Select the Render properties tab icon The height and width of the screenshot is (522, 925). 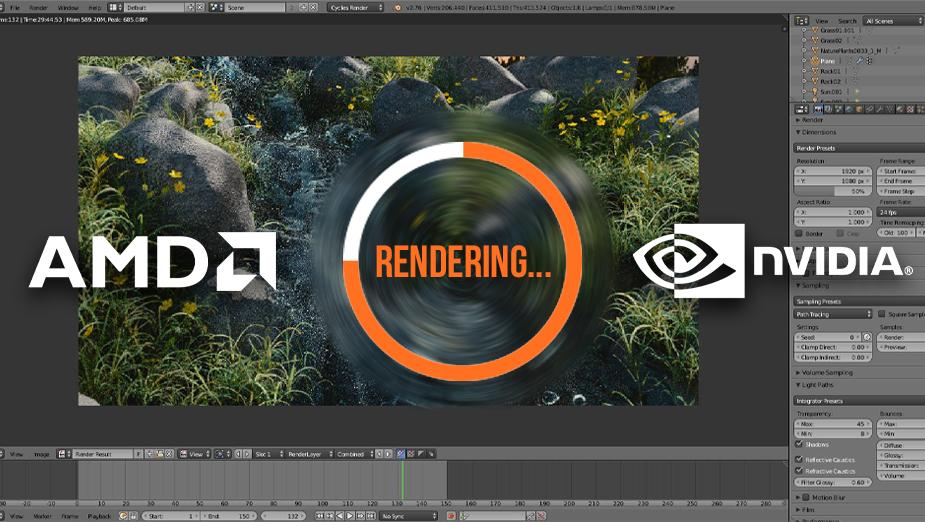point(819,109)
